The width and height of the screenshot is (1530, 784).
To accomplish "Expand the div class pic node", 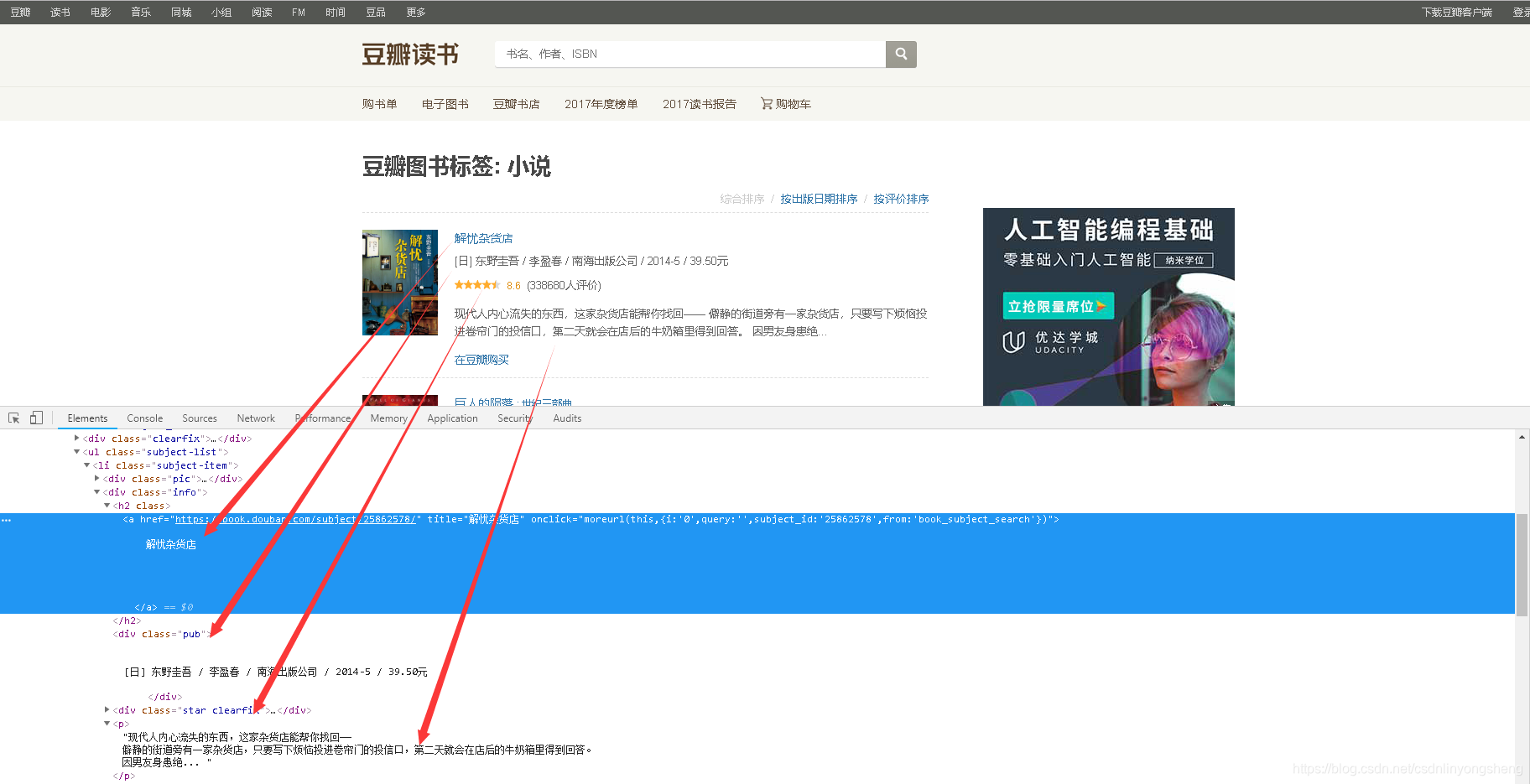I will point(97,478).
